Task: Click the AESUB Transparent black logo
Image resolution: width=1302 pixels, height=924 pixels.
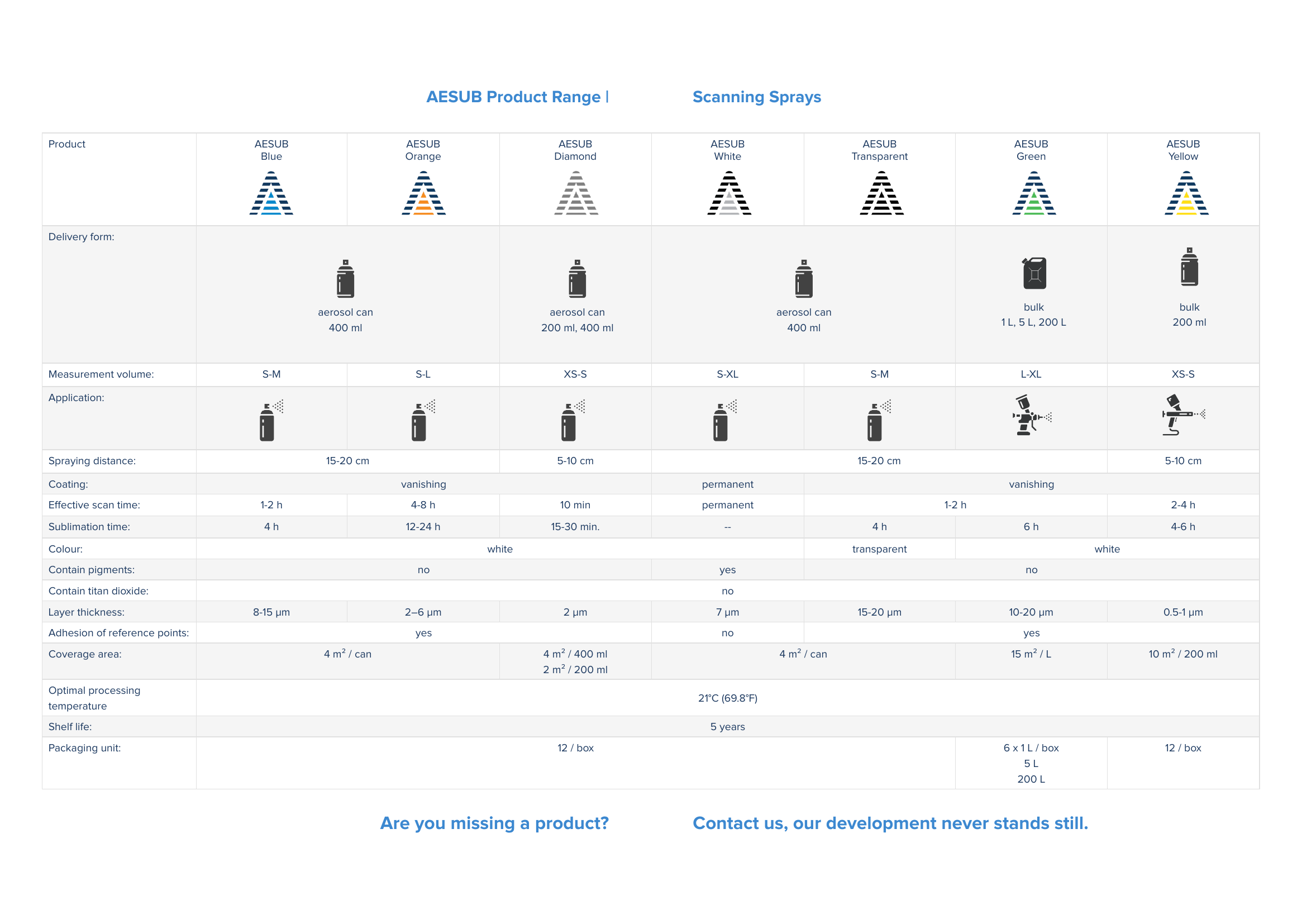Action: [x=881, y=193]
